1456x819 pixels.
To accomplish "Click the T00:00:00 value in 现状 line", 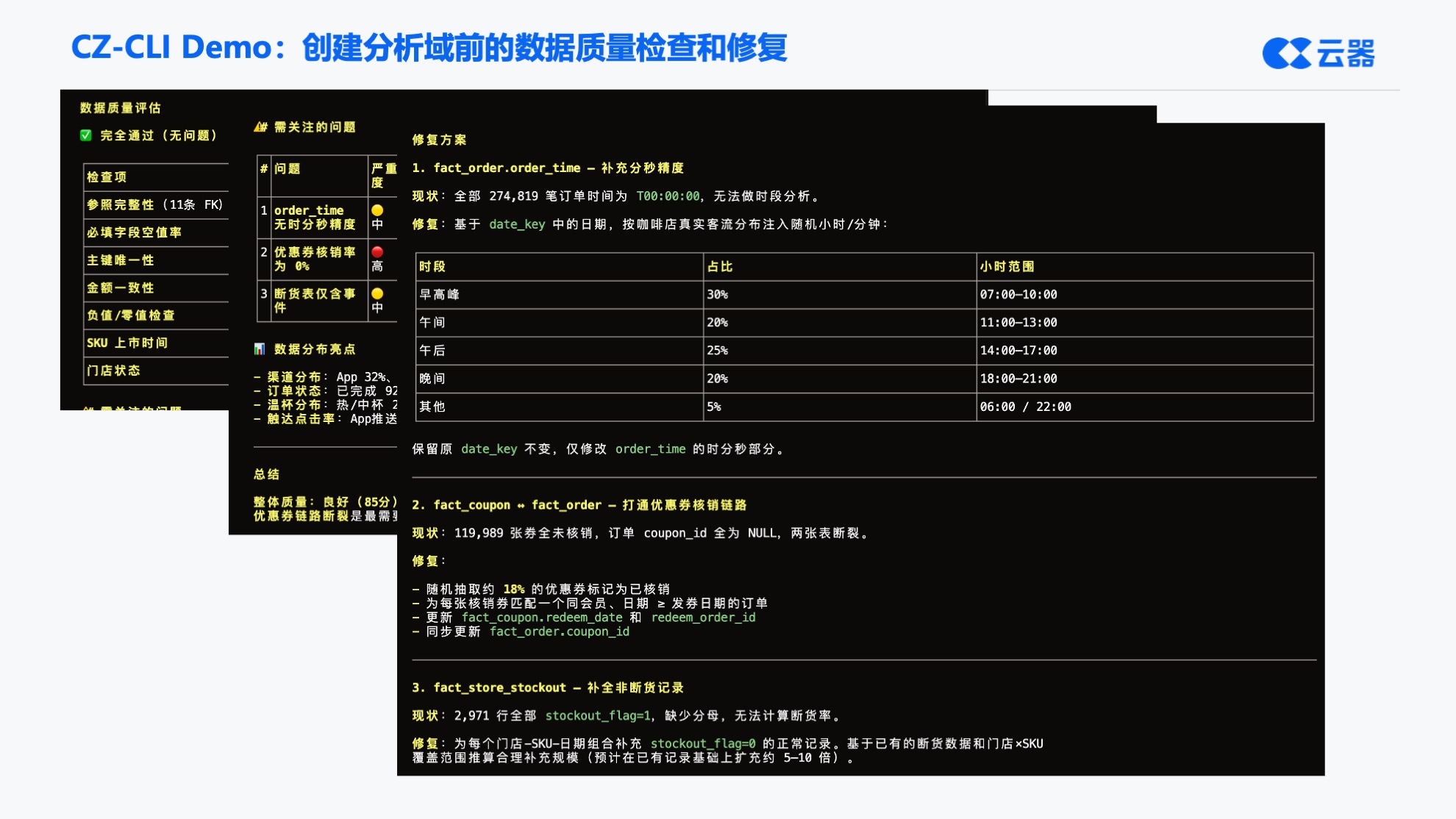I will click(x=668, y=196).
